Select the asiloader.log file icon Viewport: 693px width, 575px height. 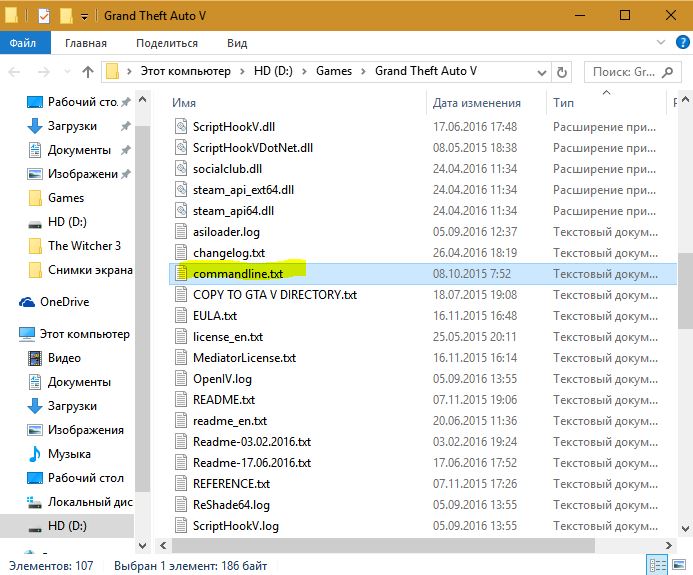click(x=181, y=232)
